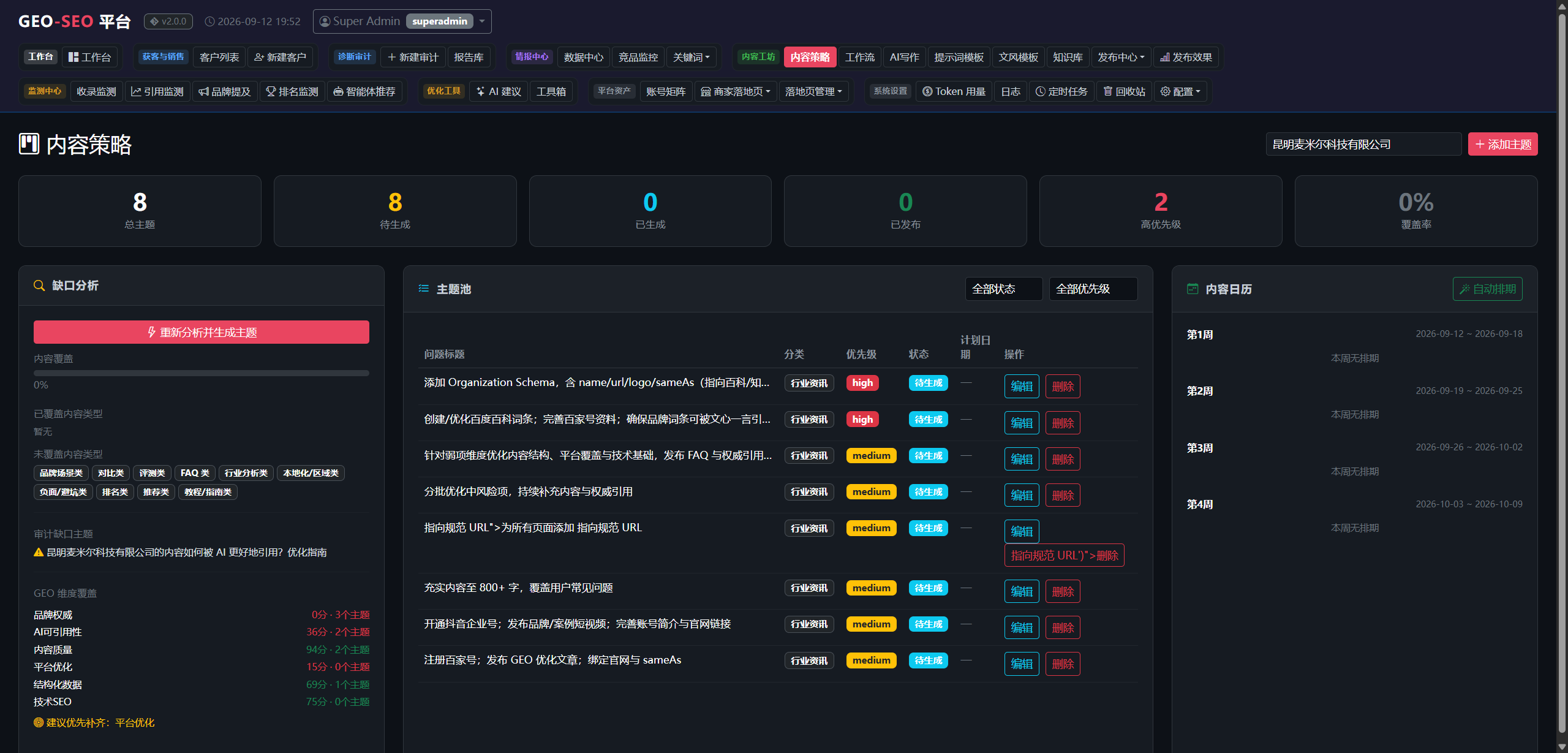Open 竞品监控 menu item
Screen dimensions: 1568x753
point(638,57)
